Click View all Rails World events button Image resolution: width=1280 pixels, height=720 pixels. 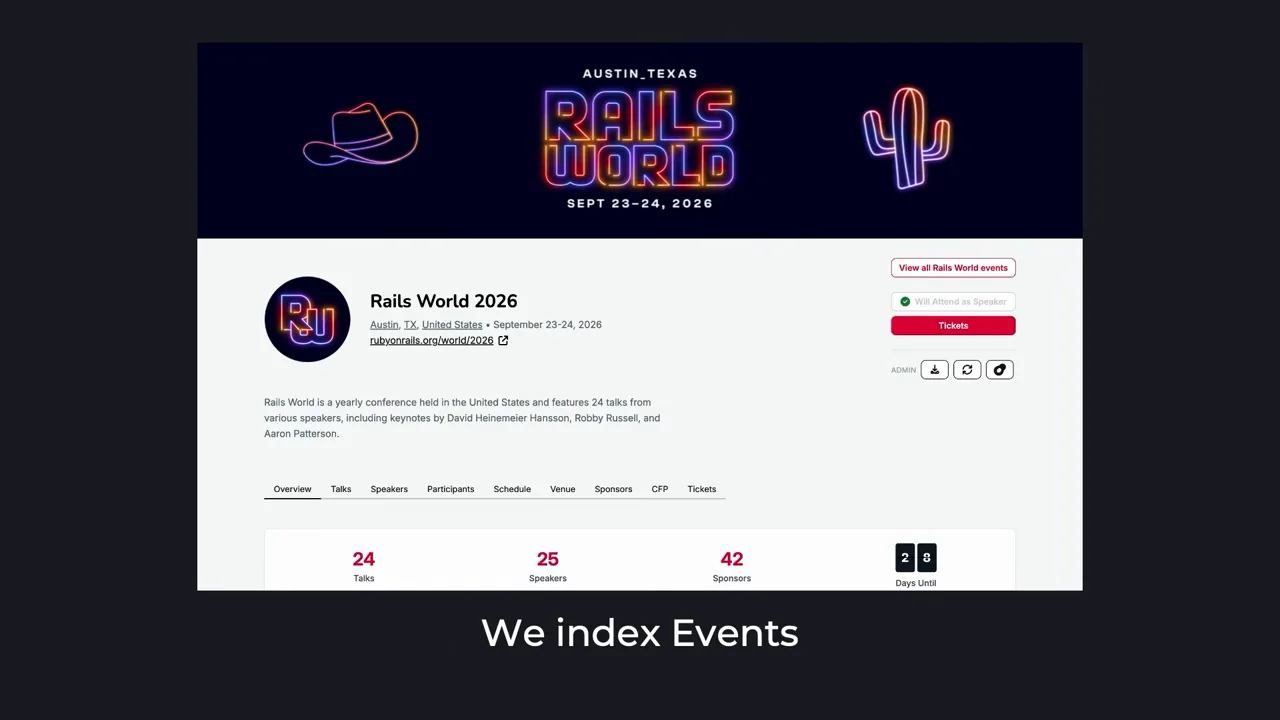953,268
